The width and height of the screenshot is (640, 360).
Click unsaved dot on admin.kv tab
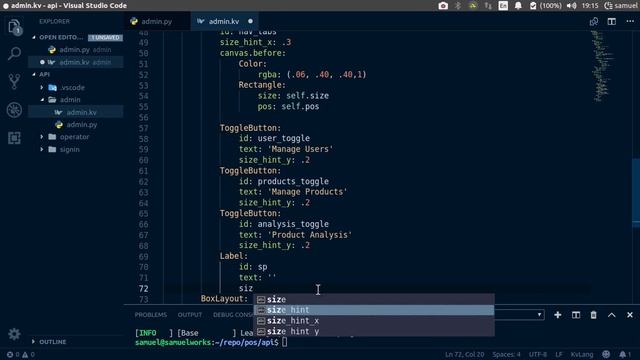tap(250, 21)
